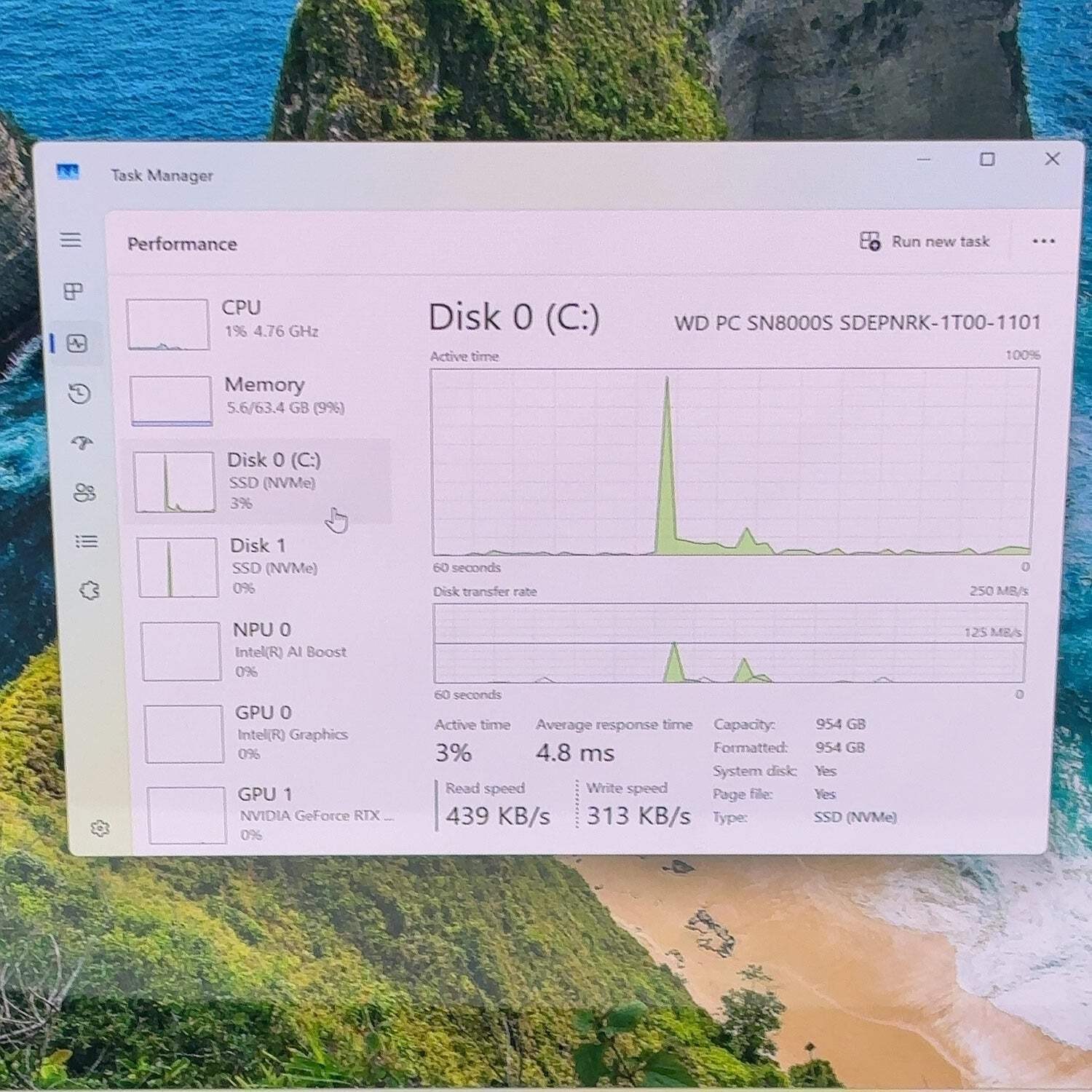Image resolution: width=1092 pixels, height=1092 pixels.
Task: Click the Disk transfer rate graph
Action: click(729, 643)
